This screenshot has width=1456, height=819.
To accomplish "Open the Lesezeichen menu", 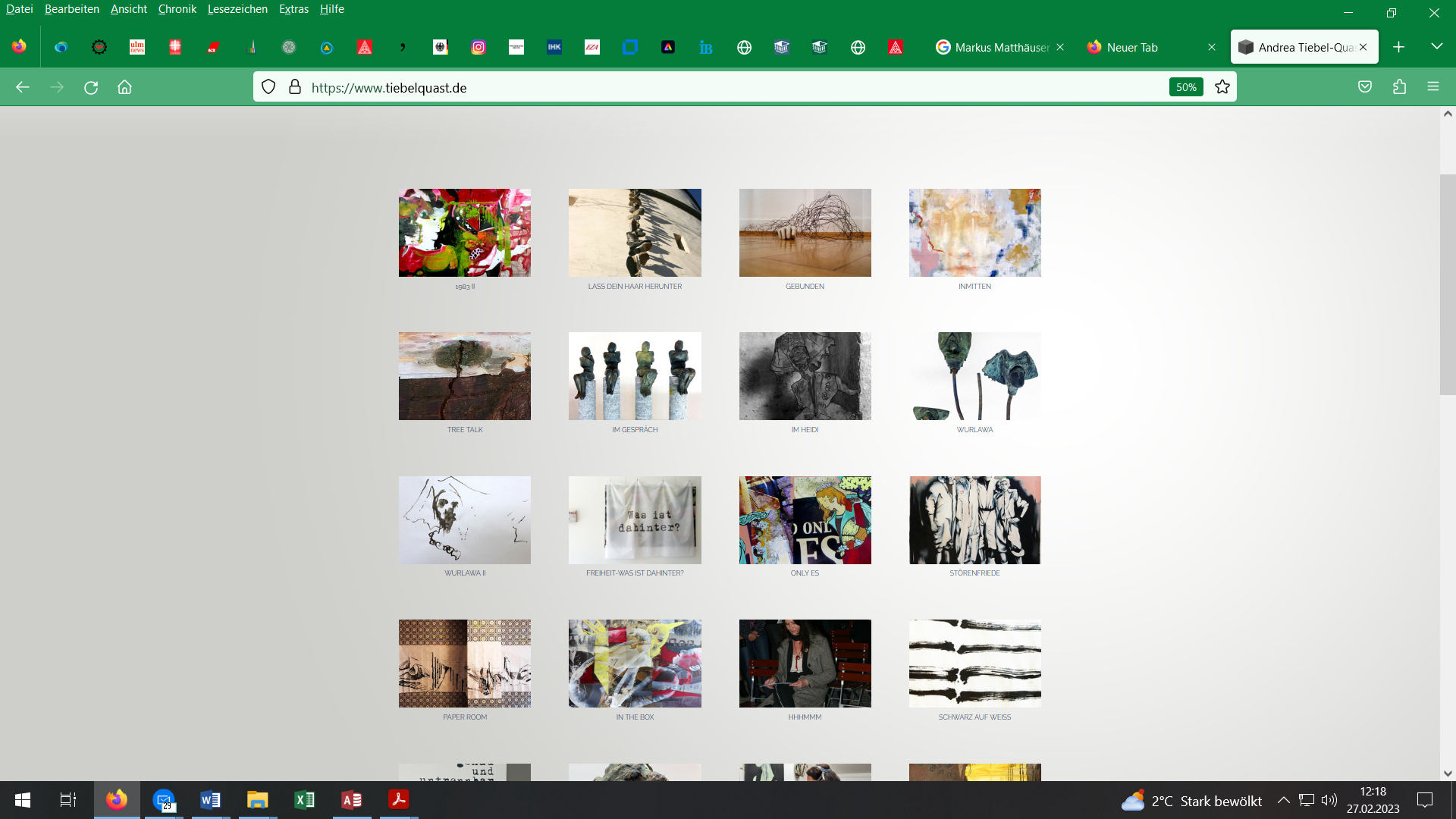I will click(x=237, y=9).
